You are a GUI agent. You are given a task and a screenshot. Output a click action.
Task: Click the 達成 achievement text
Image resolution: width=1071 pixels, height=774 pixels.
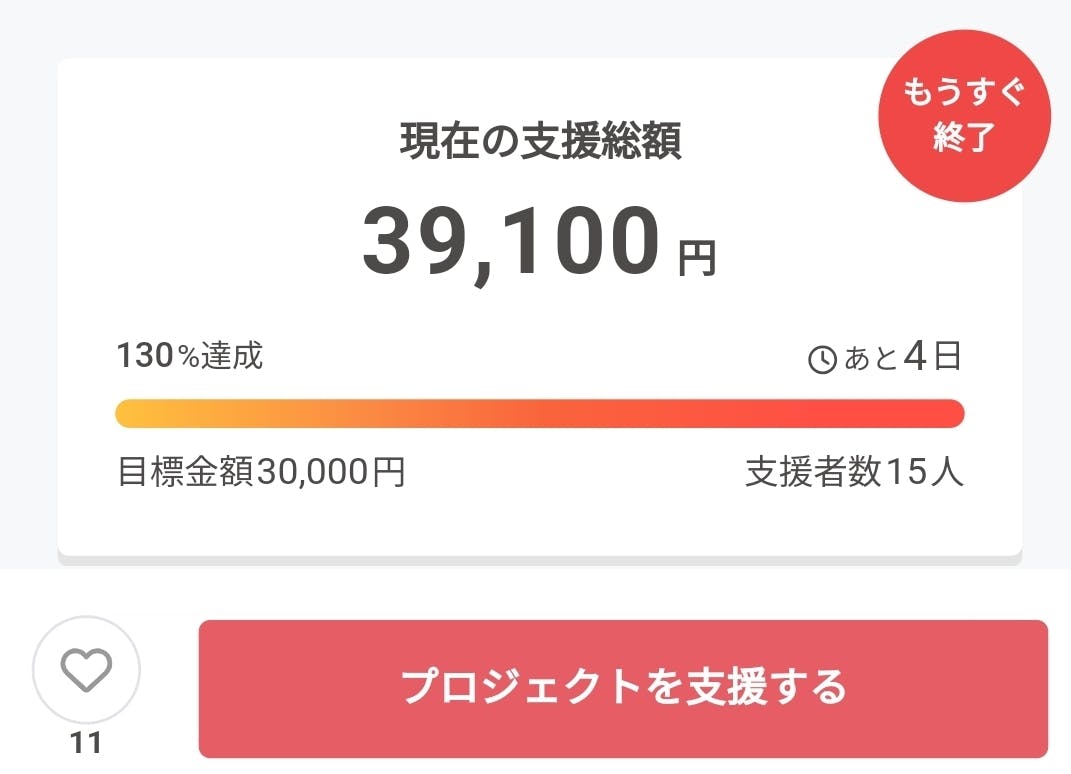(232, 356)
